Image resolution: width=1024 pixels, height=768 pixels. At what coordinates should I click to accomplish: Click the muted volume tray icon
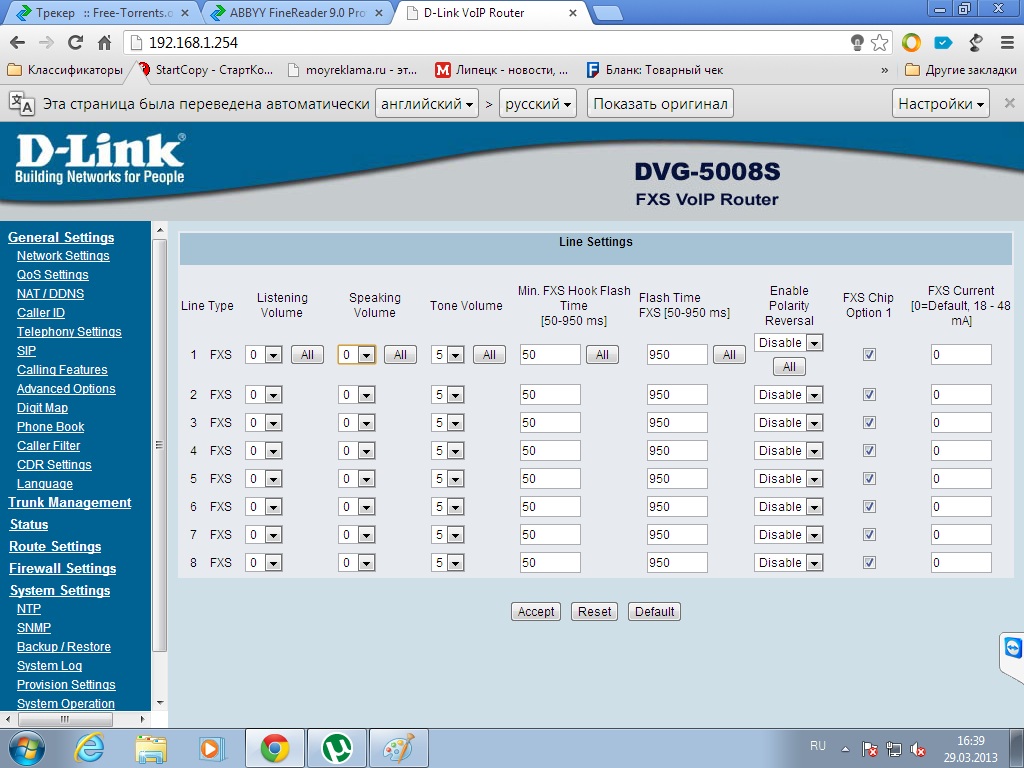point(918,748)
